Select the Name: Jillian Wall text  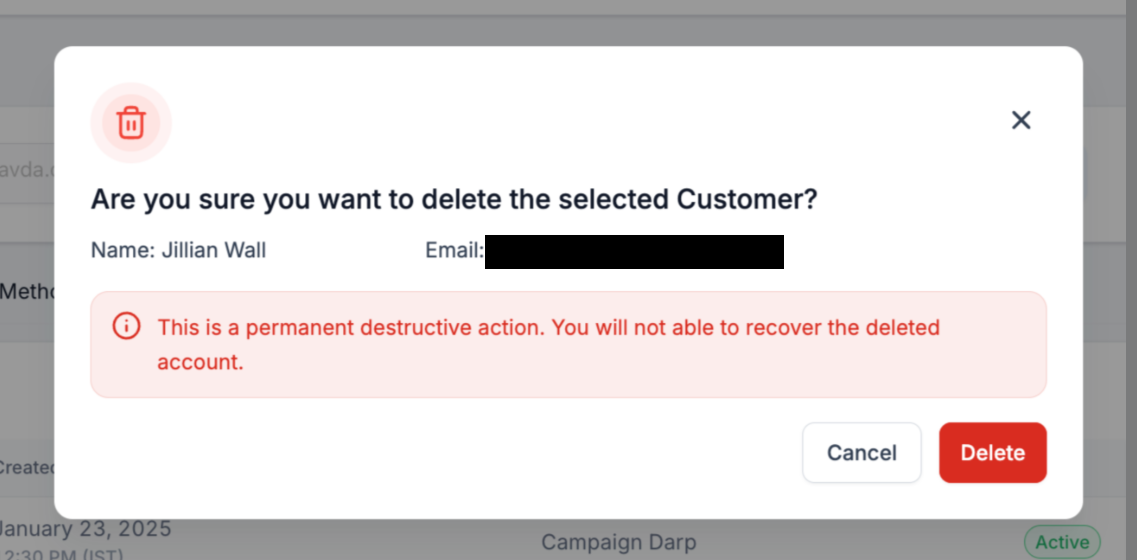click(x=178, y=251)
